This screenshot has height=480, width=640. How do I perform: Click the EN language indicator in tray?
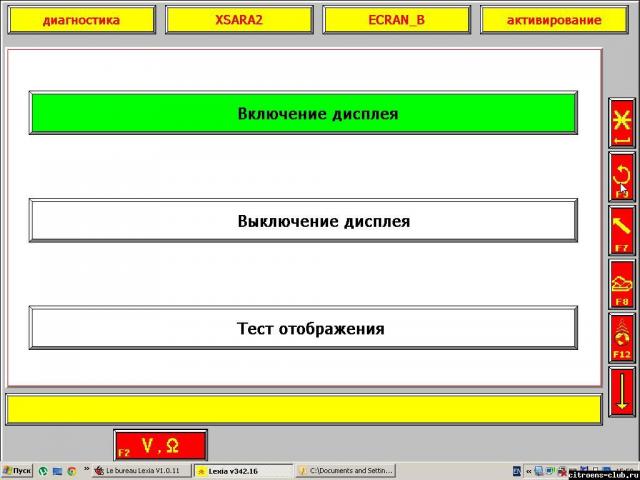[x=517, y=471]
